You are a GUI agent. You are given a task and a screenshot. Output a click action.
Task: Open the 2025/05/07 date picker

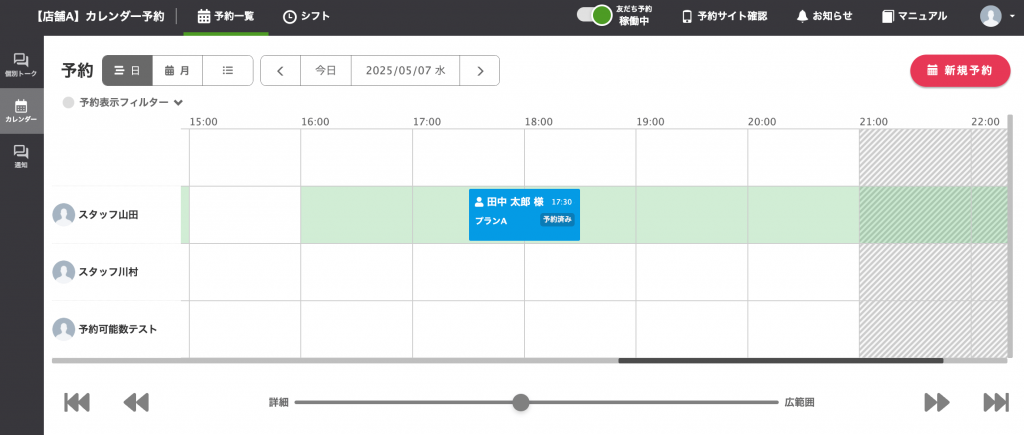405,71
